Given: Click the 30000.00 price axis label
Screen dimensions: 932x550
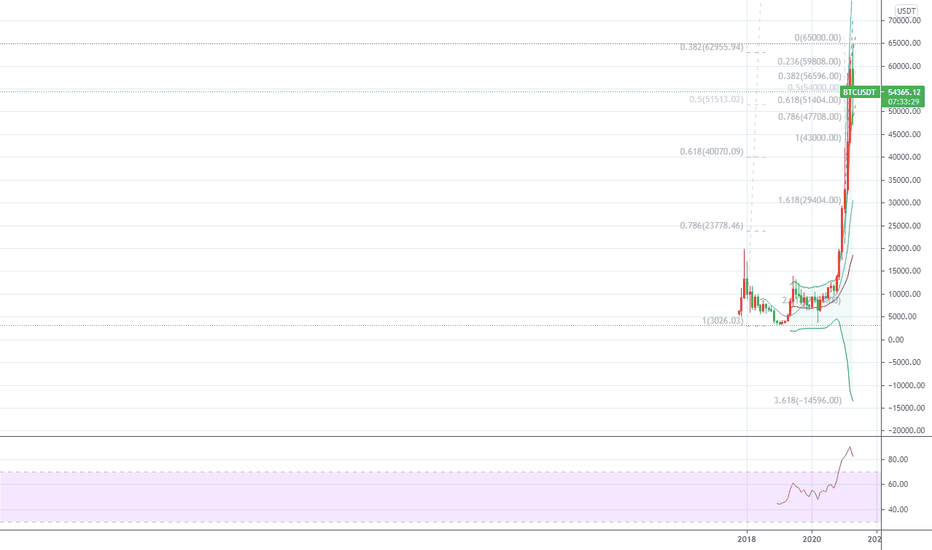Looking at the screenshot, I should 905,202.
